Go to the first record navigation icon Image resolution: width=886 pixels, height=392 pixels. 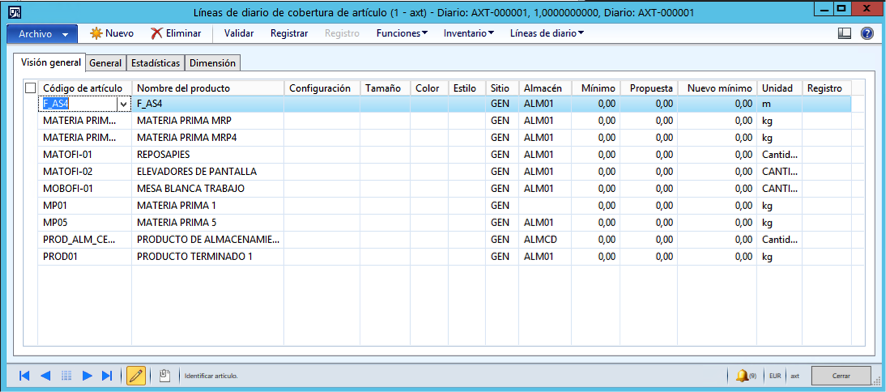[24, 376]
